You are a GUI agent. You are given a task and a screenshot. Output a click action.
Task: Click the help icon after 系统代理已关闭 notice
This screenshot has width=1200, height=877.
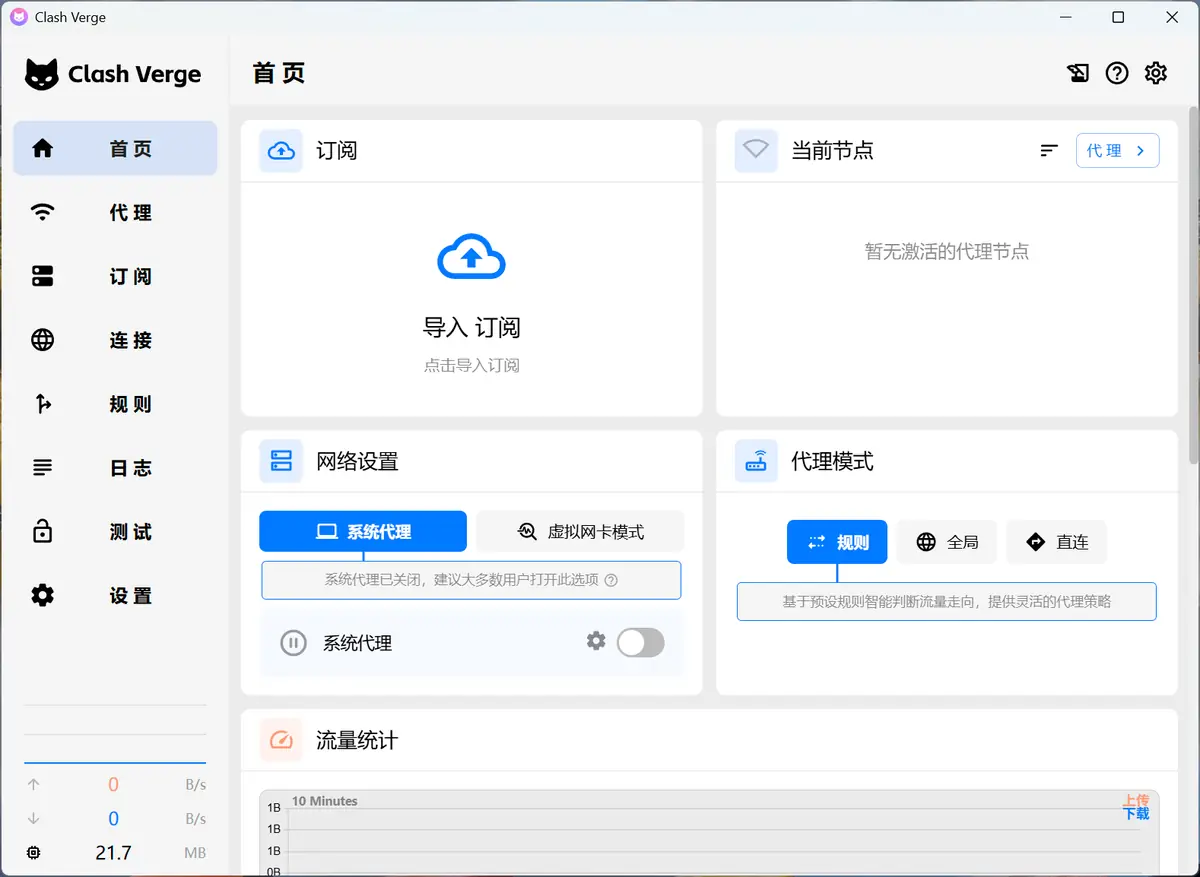coord(612,580)
